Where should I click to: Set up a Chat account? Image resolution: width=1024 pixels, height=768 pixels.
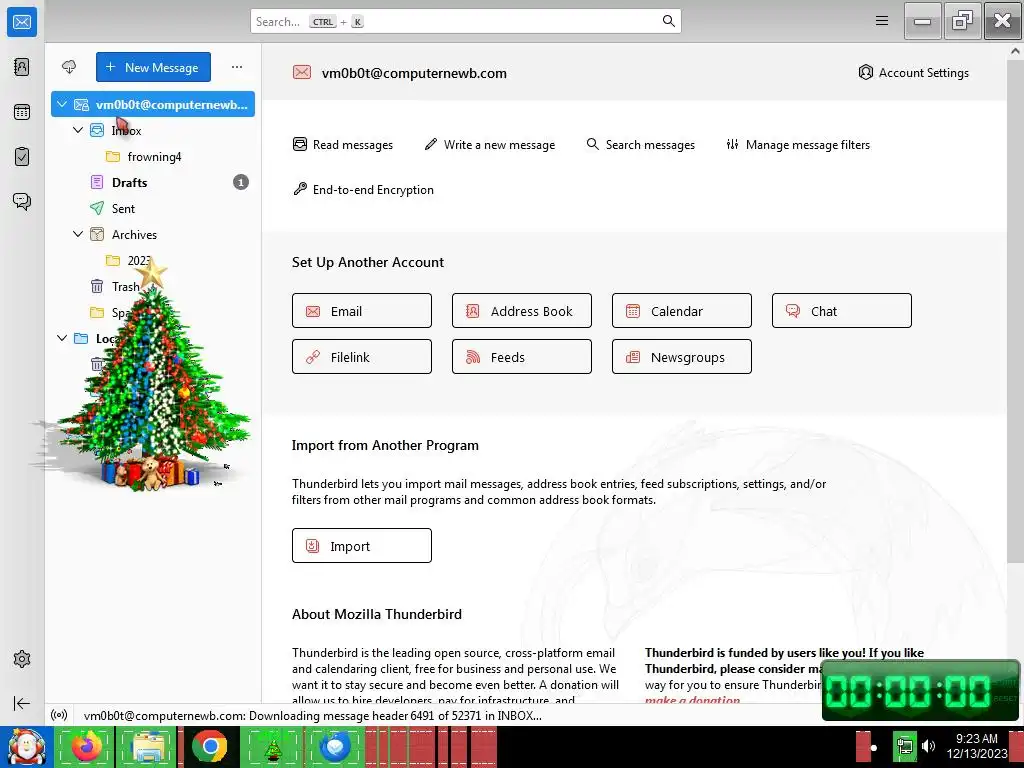842,311
